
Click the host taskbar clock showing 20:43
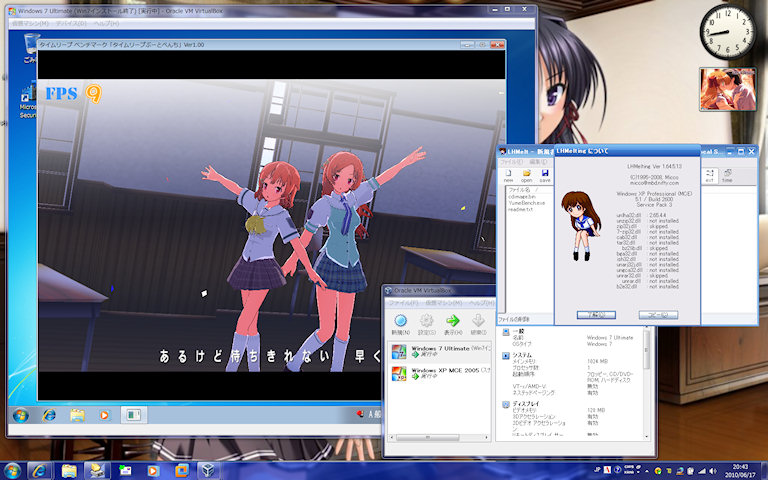tap(740, 471)
